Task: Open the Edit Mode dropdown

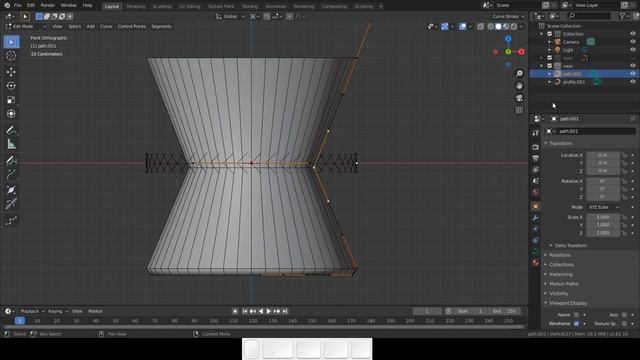Action: click(x=26, y=27)
